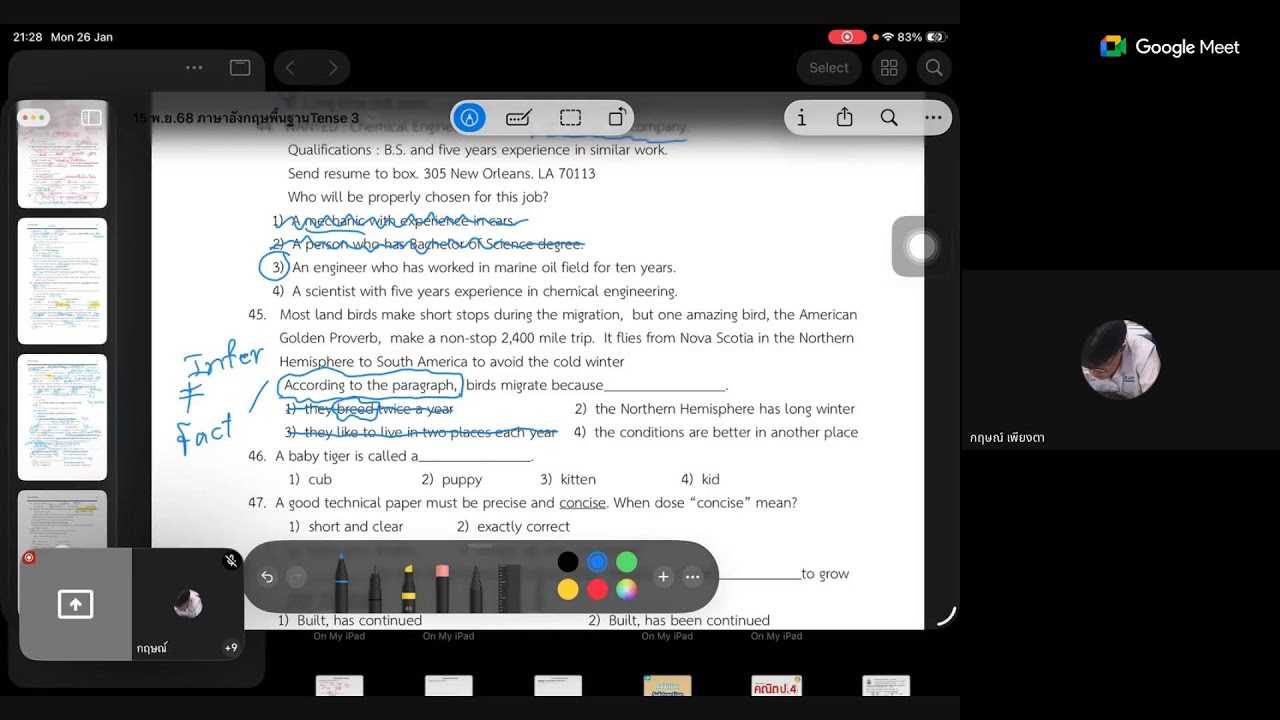Open the second page thumbnail in sidebar
The height and width of the screenshot is (720, 1280).
click(x=62, y=281)
